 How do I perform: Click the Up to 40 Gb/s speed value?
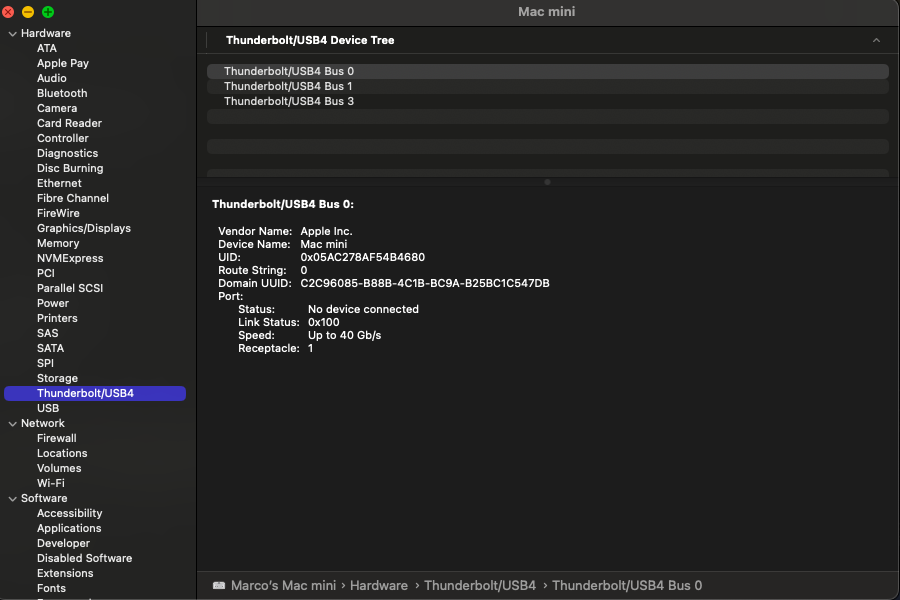344,335
